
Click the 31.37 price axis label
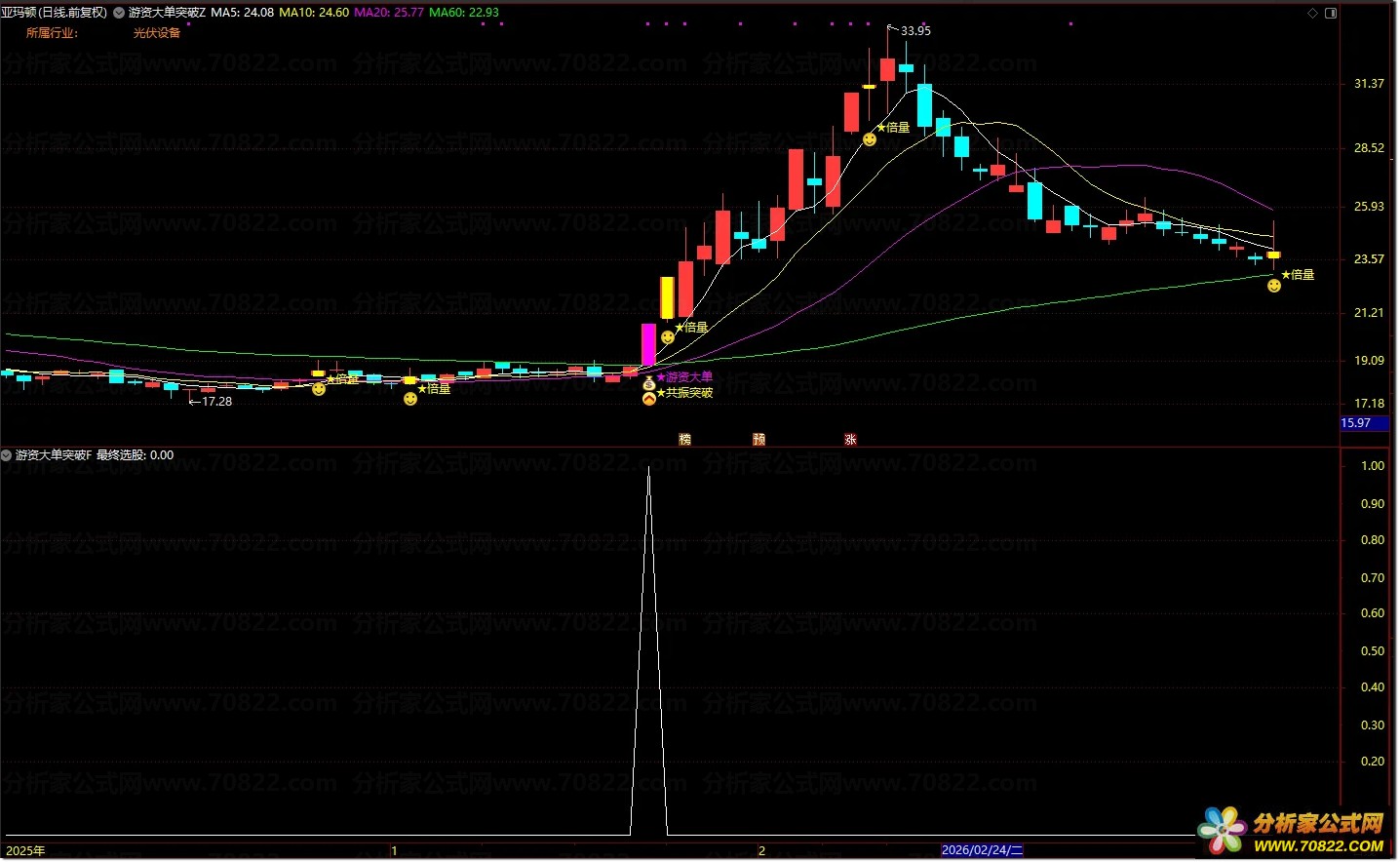1369,84
